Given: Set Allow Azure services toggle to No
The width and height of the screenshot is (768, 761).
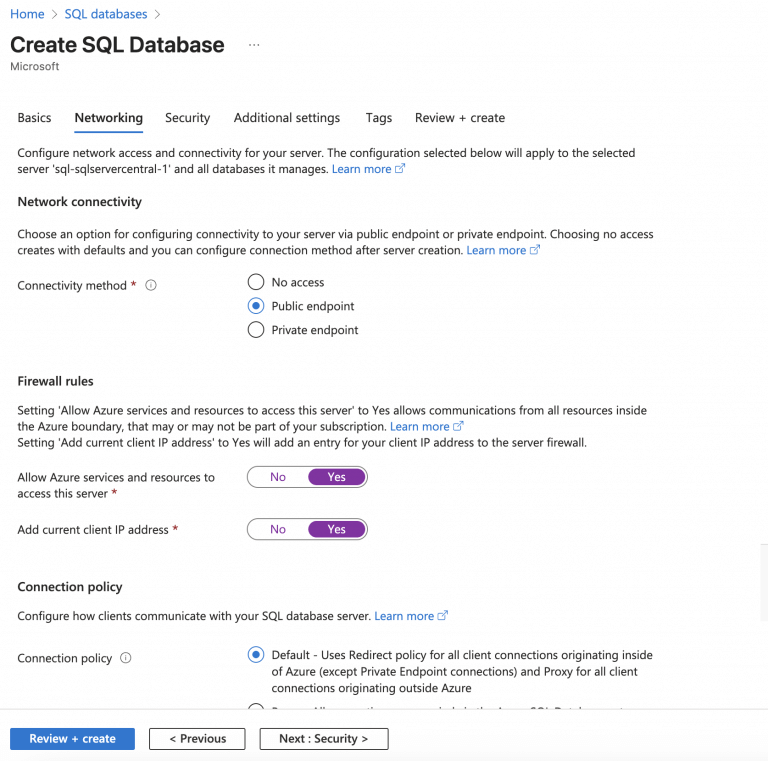Looking at the screenshot, I should (x=278, y=477).
